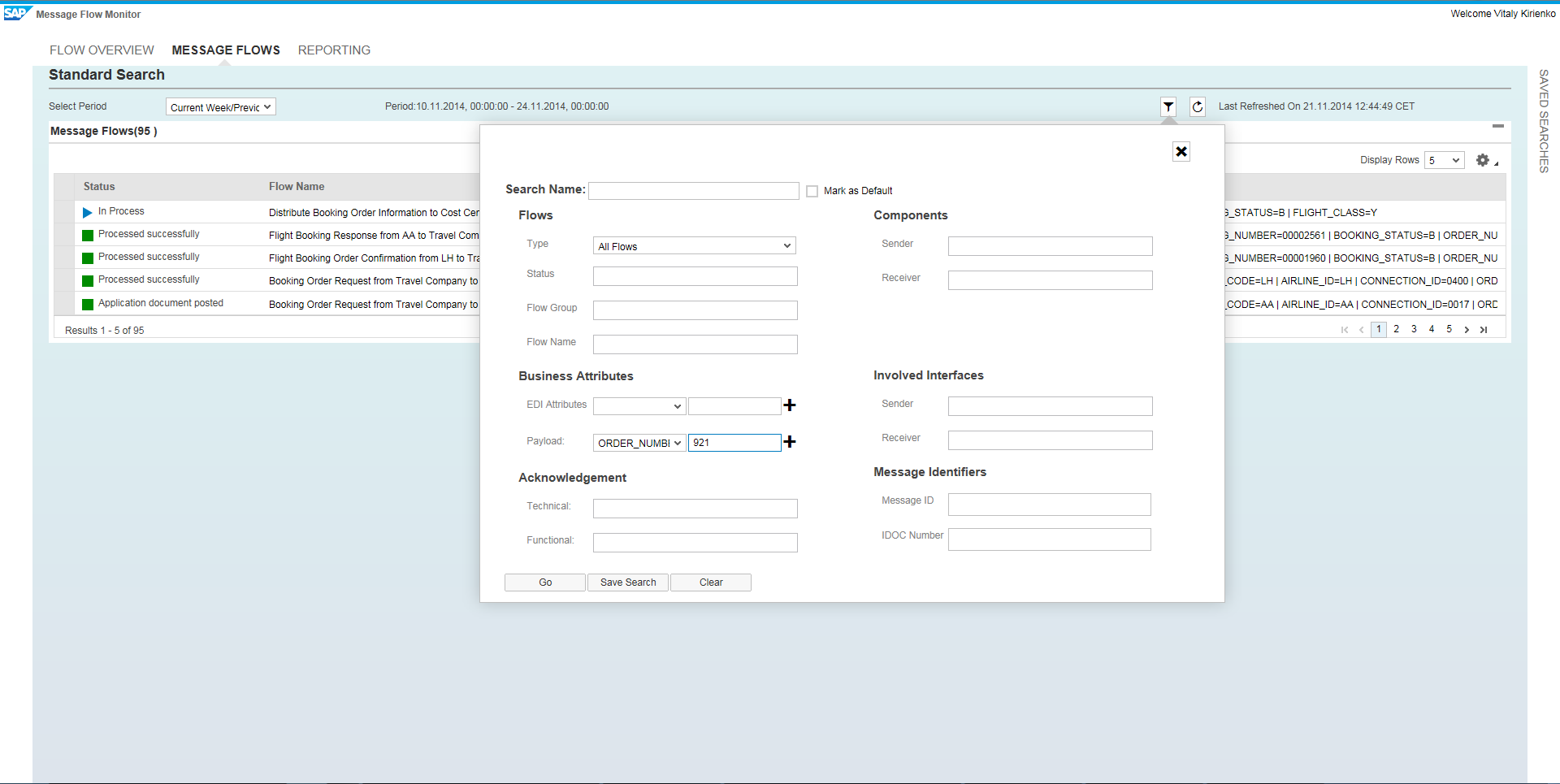Click the Flows Status field
1560x784 pixels.
[695, 276]
